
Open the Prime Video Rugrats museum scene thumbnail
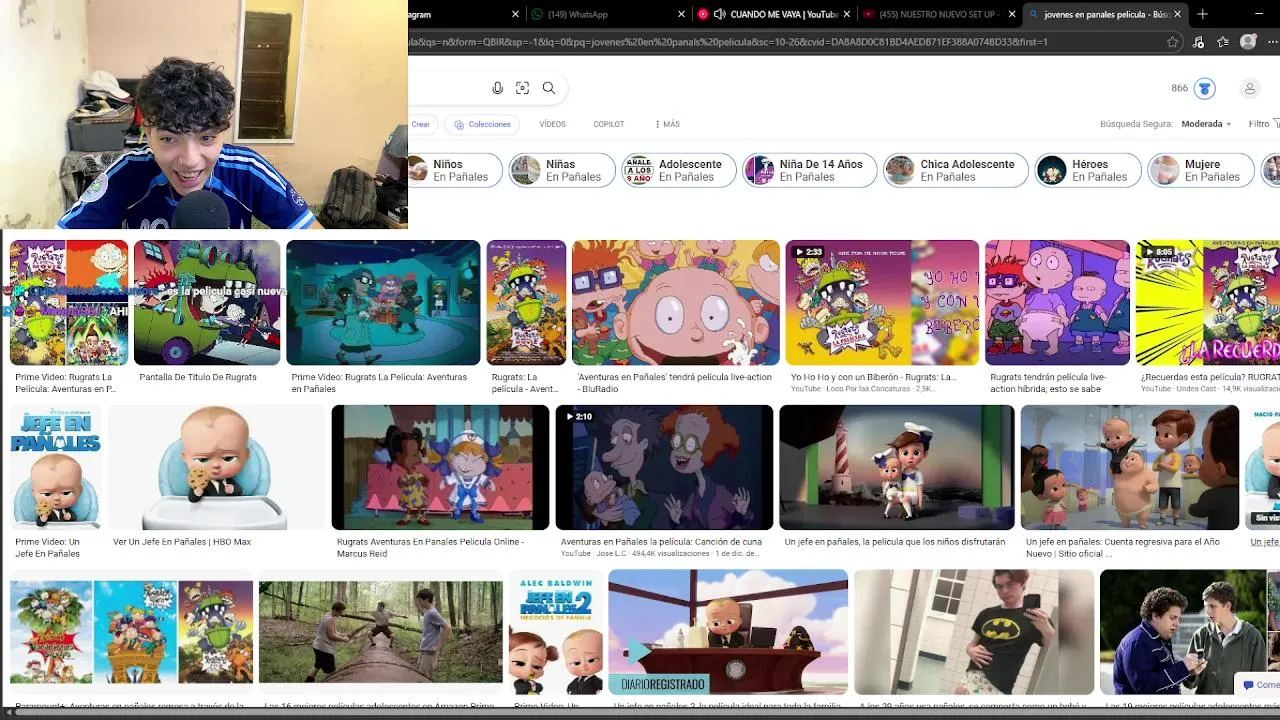(383, 302)
